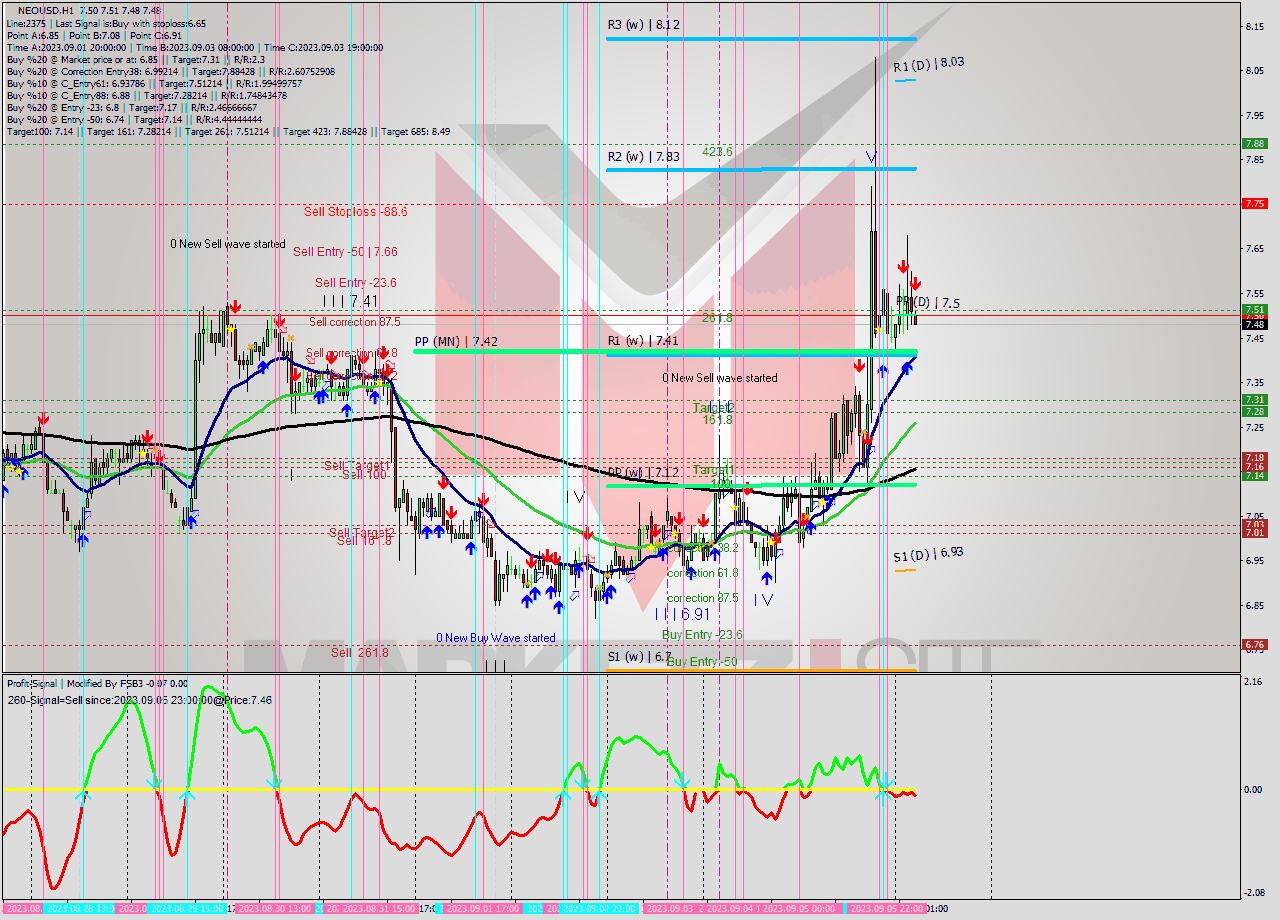Click the 2.16 indicator scale value
Viewport: 1280px width, 920px height.
1254,682
